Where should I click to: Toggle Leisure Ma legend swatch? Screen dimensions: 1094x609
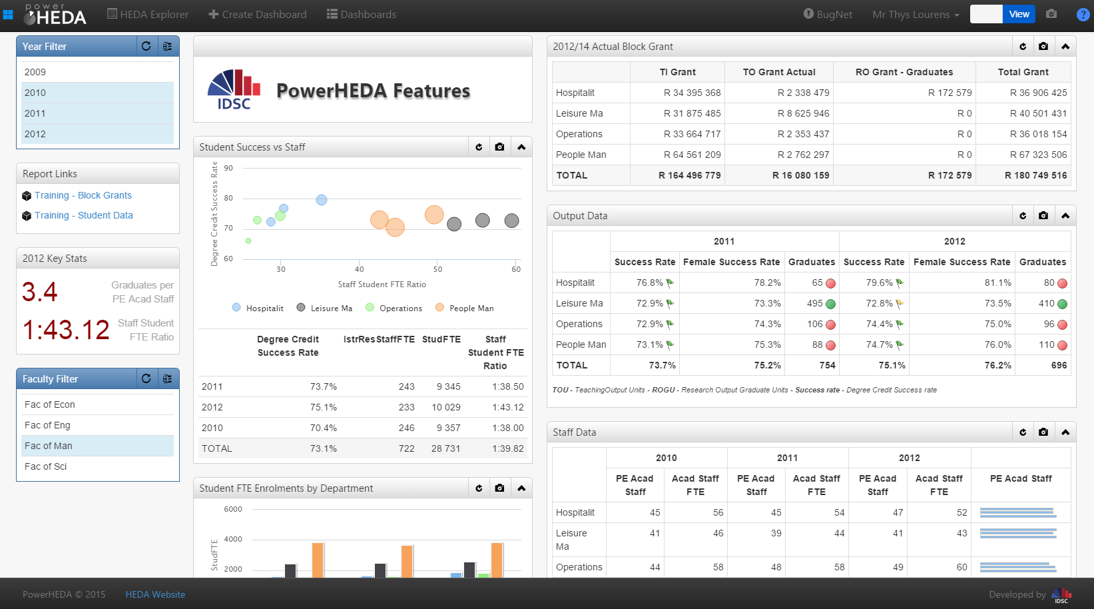(301, 308)
